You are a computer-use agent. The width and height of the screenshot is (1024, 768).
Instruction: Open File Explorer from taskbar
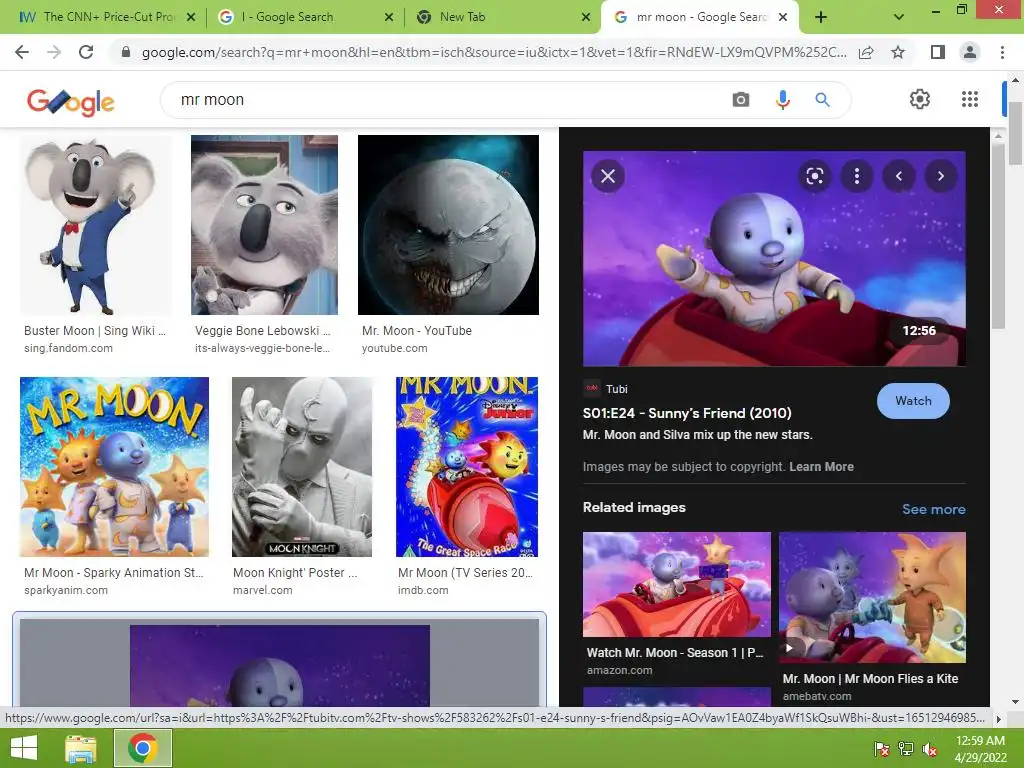[80, 748]
